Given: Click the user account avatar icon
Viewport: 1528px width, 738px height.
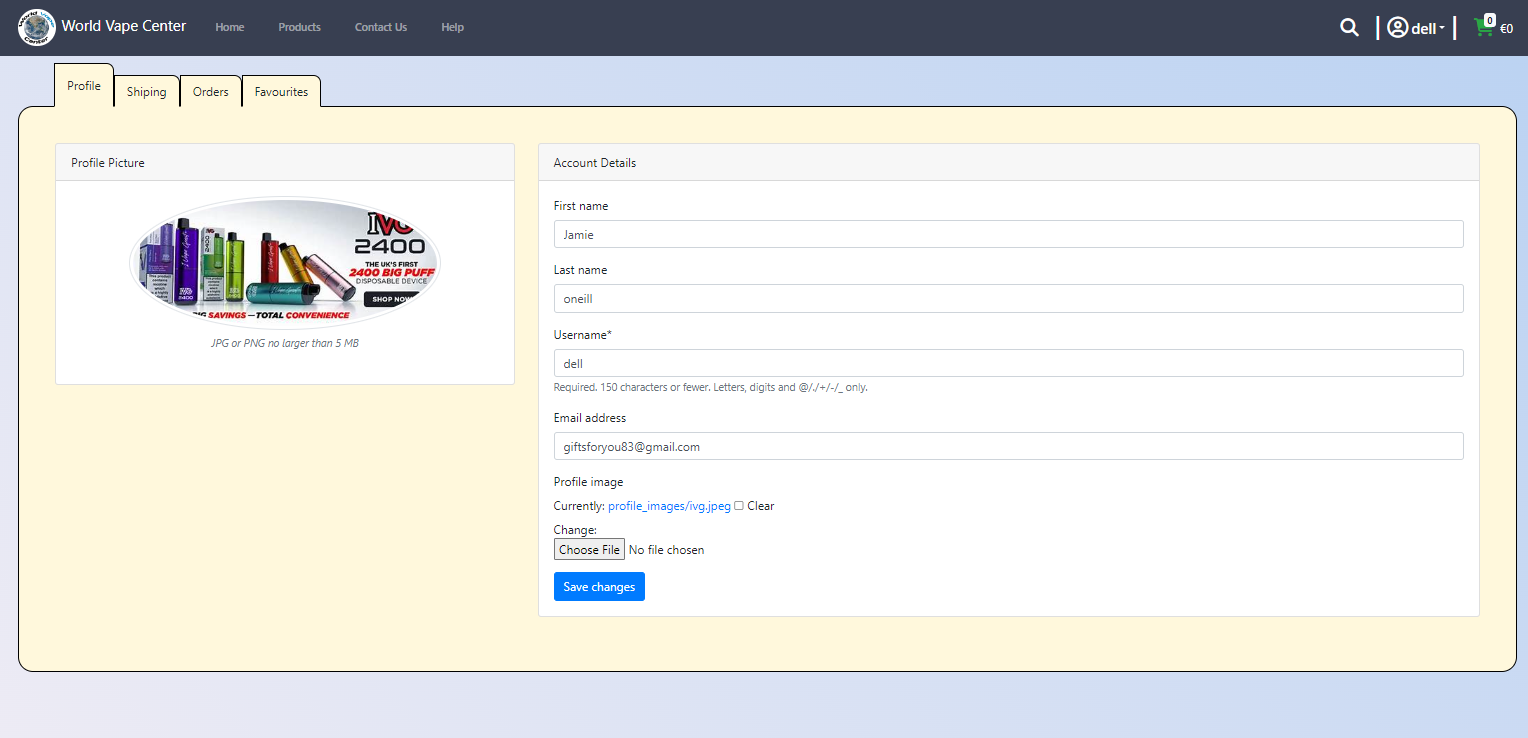Looking at the screenshot, I should [1397, 28].
